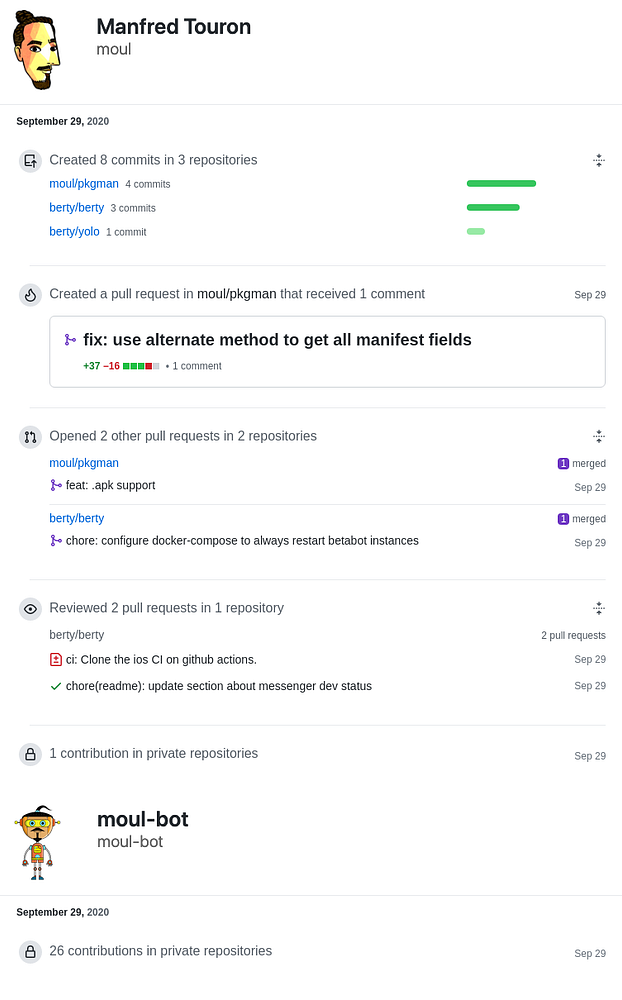The image size is (622, 1000).
Task: Open "feat: .apk support" pull request
Action: (x=110, y=486)
